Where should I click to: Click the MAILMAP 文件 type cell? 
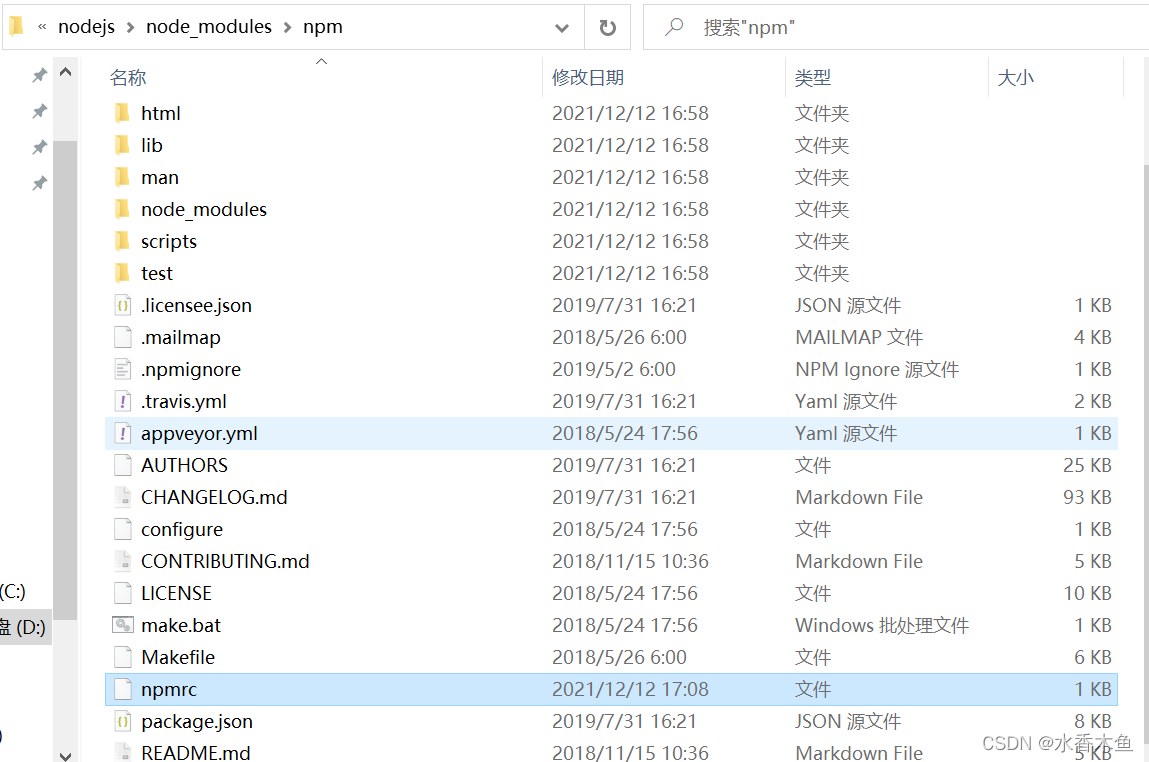[859, 337]
